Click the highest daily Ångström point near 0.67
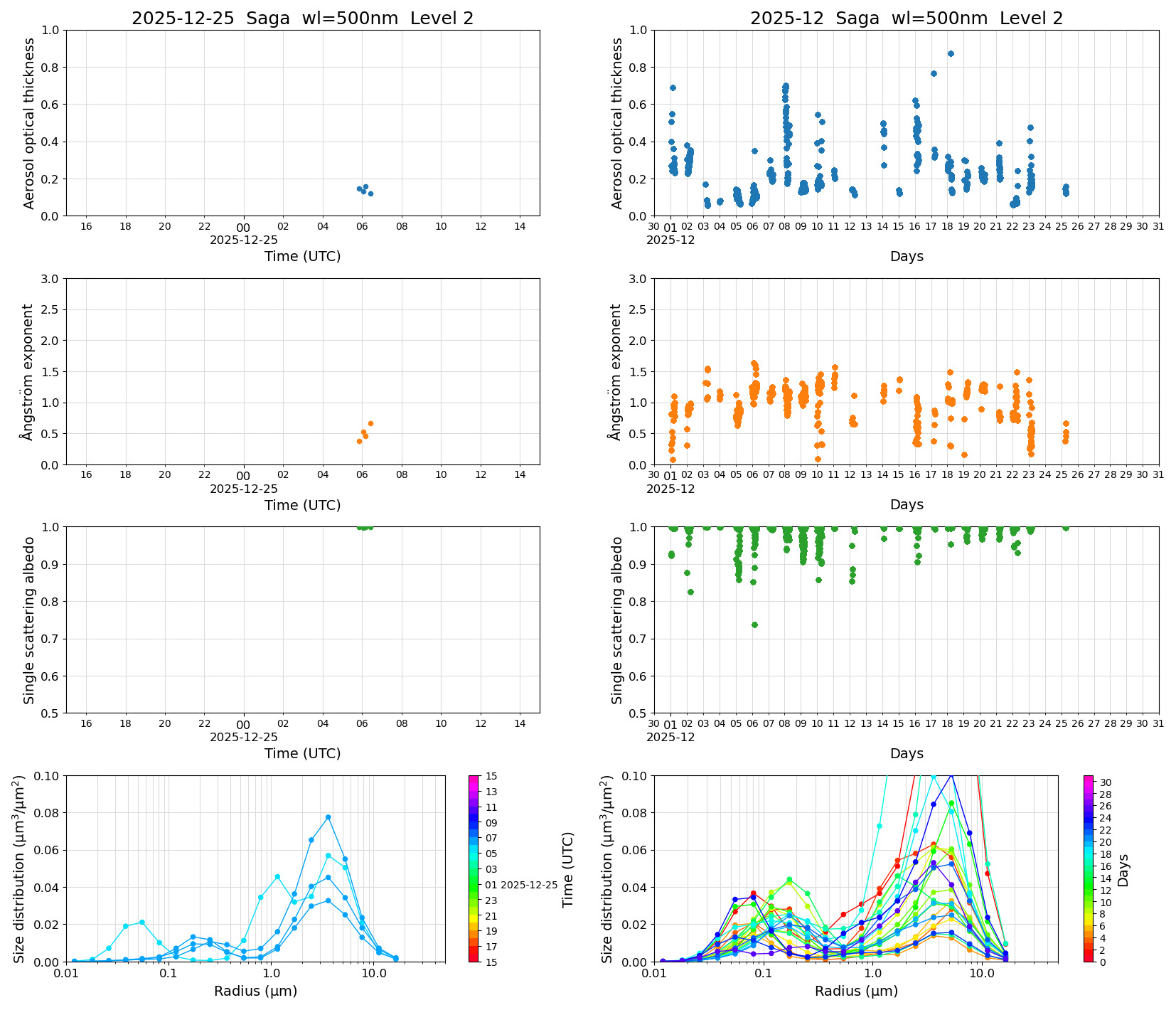Image resolution: width=1176 pixels, height=1010 pixels. 370,423
